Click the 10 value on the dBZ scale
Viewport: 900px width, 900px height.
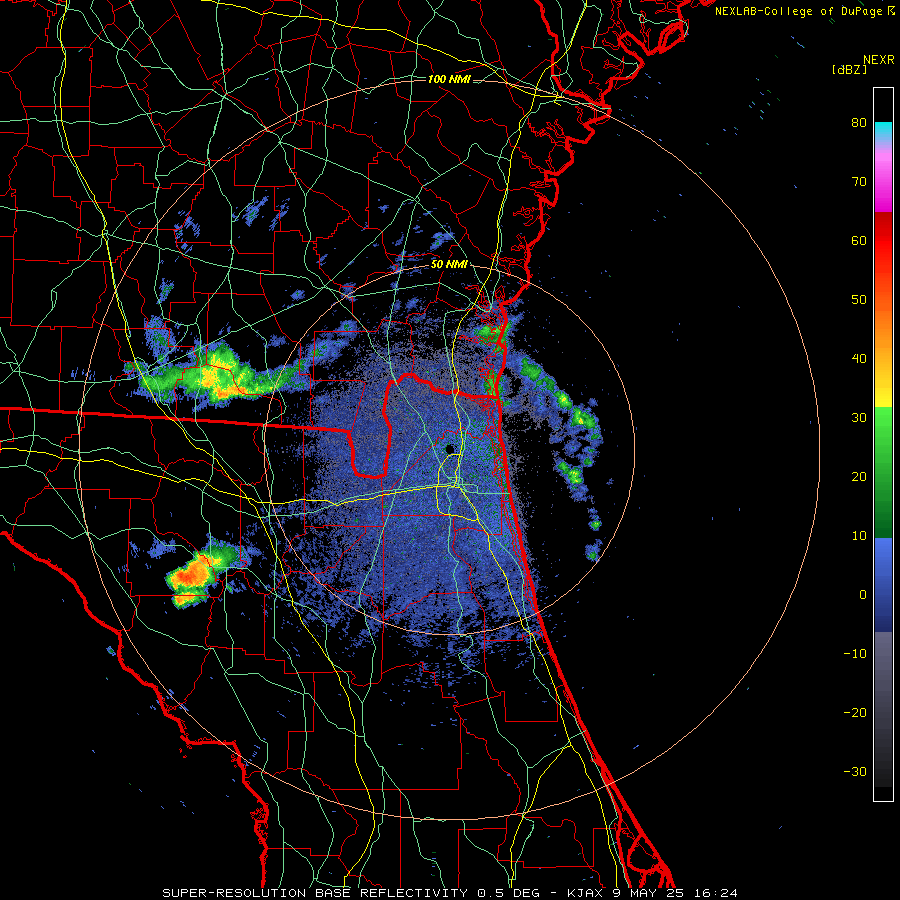[x=859, y=536]
